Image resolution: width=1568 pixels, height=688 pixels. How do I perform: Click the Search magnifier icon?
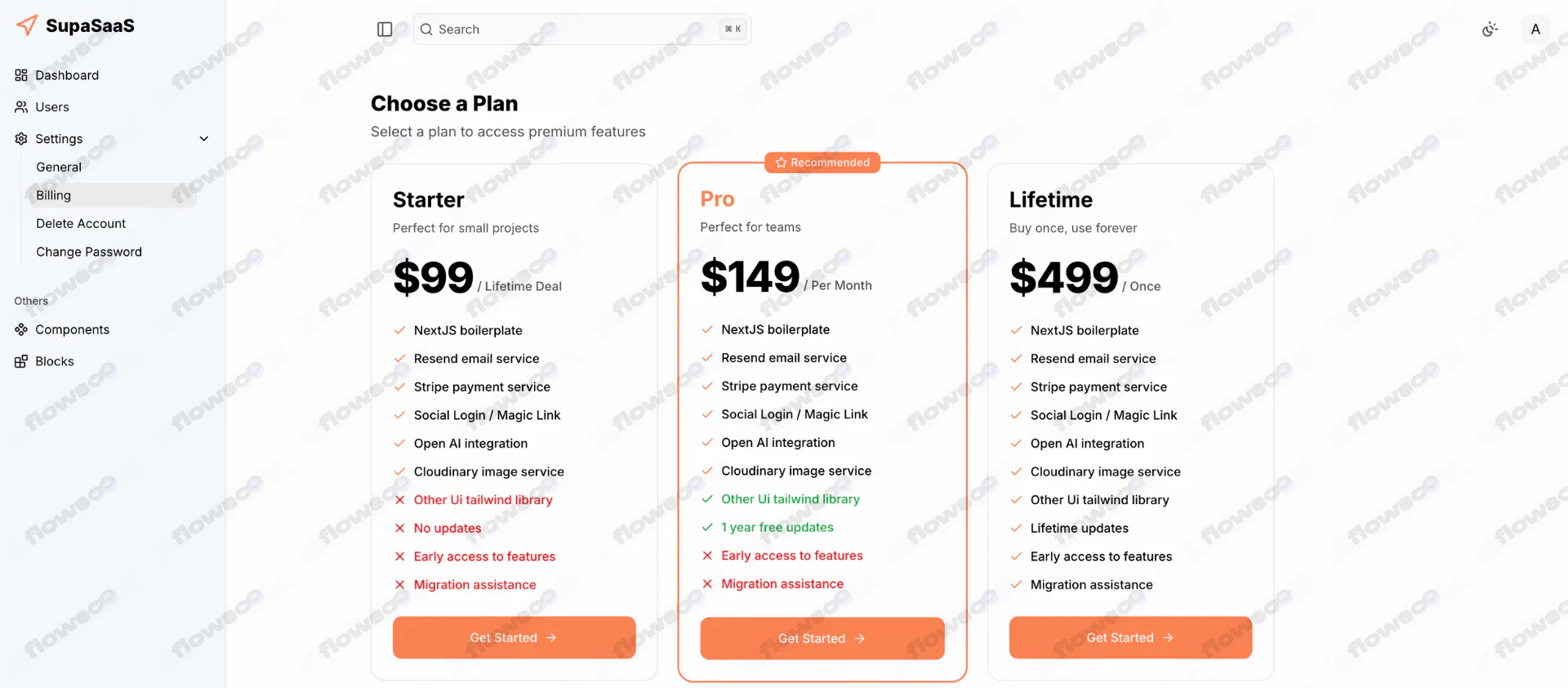pyautogui.click(x=426, y=29)
